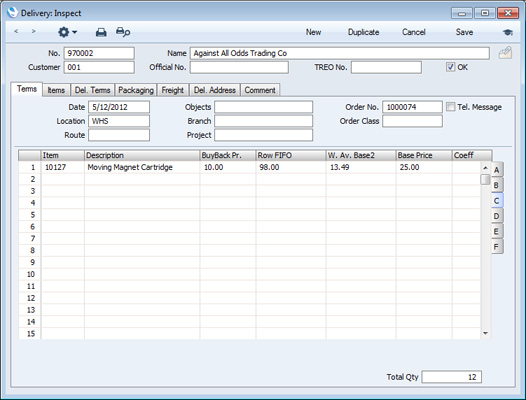Viewport: 526px width, 400px height.
Task: Untick the OK checkbox
Action: (x=450, y=67)
